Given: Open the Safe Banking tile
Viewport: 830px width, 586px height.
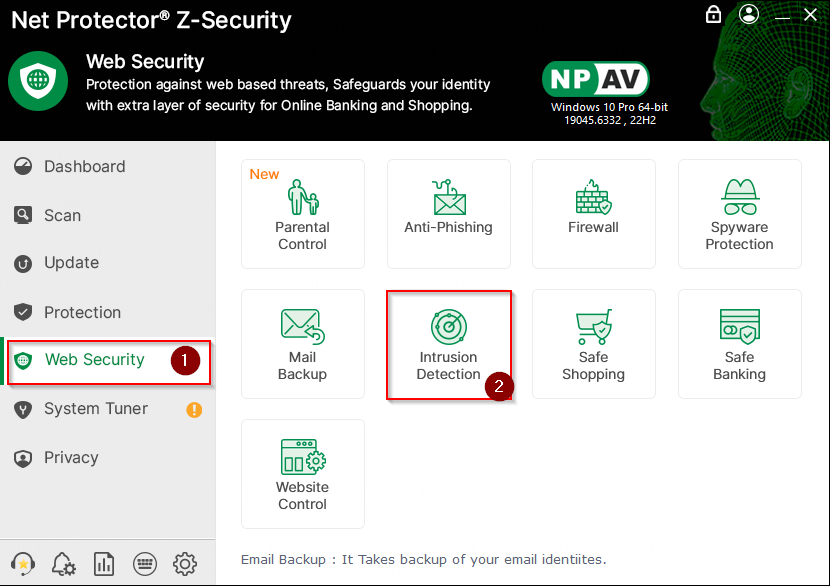Looking at the screenshot, I should pos(739,343).
